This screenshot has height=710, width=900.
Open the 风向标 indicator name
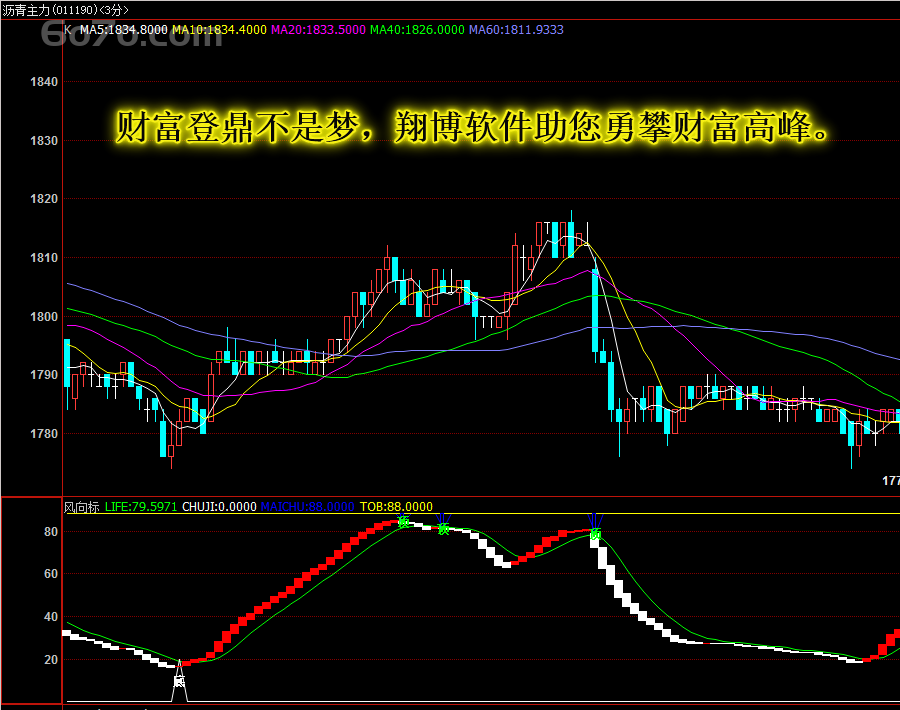[82, 507]
